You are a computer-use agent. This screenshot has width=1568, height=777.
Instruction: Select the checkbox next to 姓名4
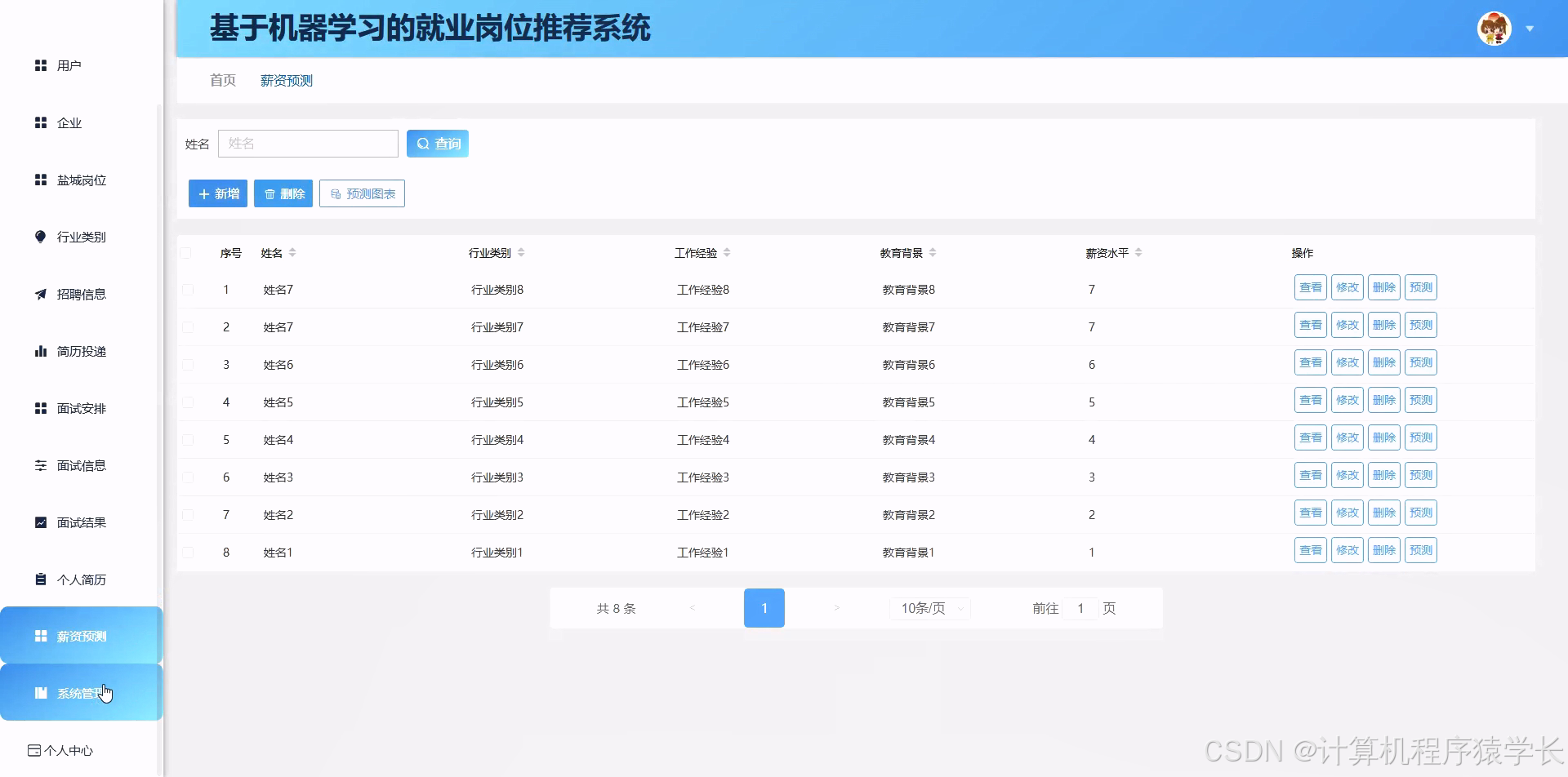188,439
